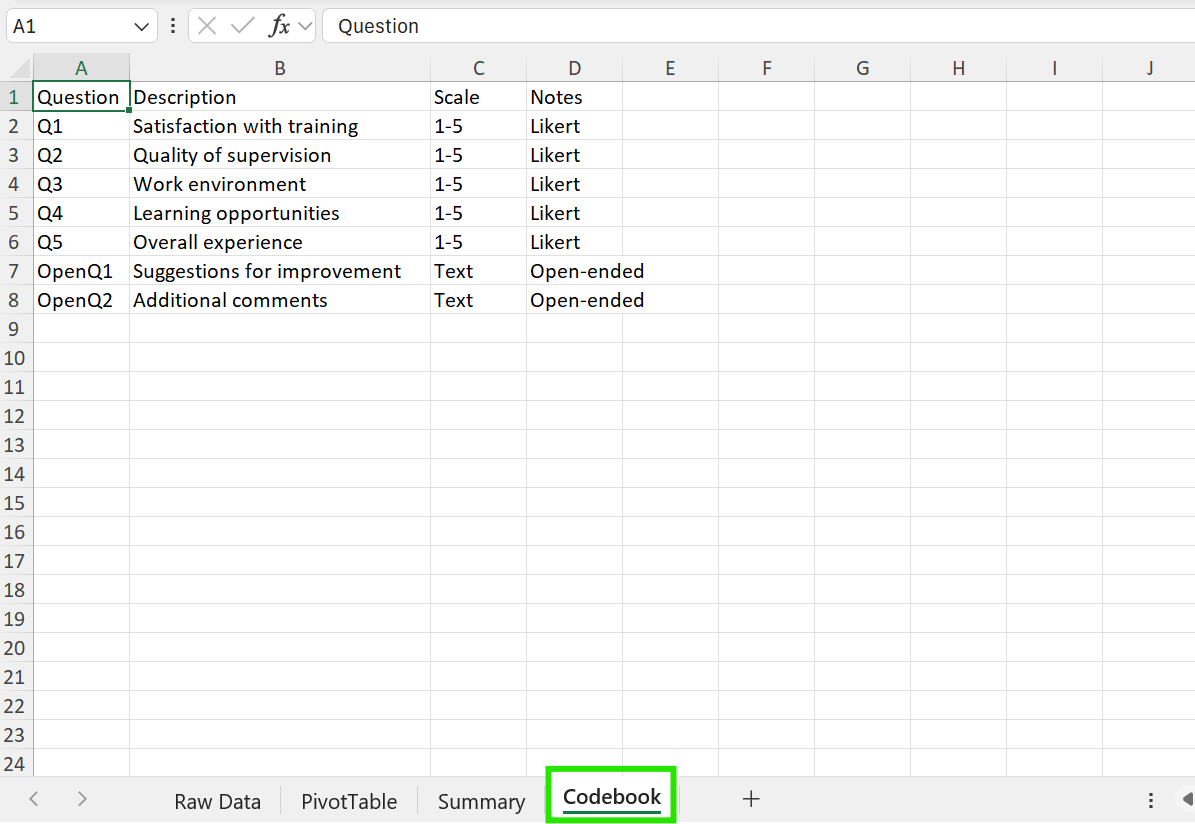Click the cell Learning opportunities
Screen dimensions: 1195x824
coord(280,213)
